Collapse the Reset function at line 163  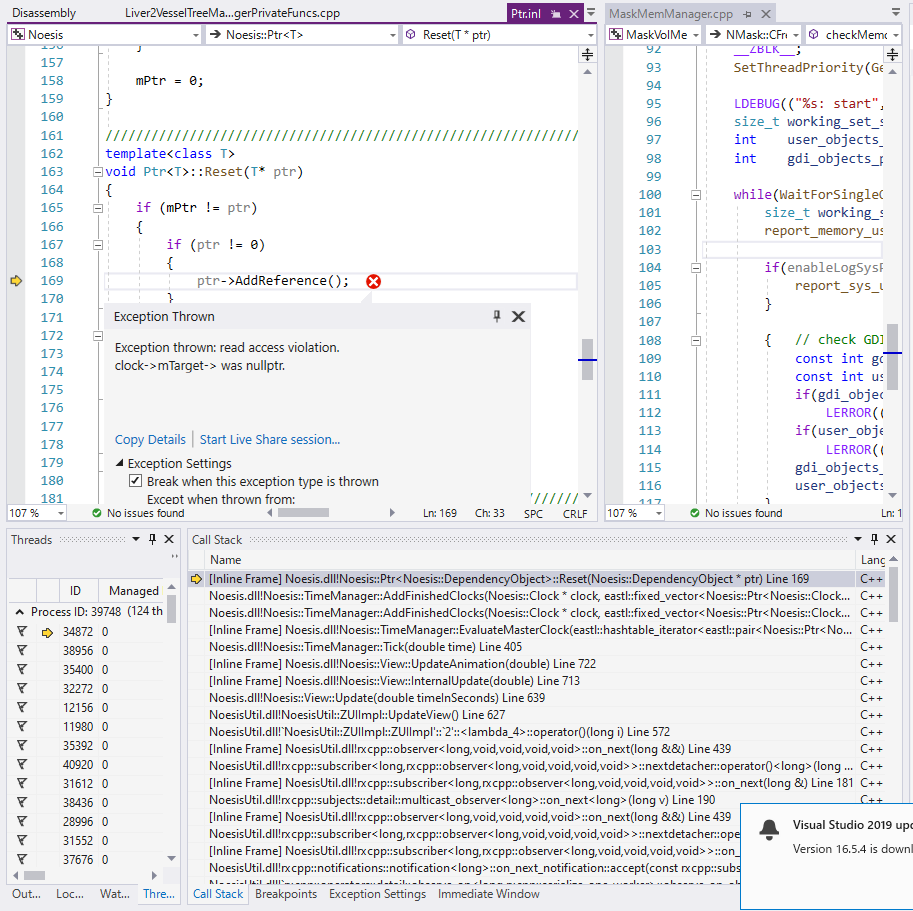(98, 172)
